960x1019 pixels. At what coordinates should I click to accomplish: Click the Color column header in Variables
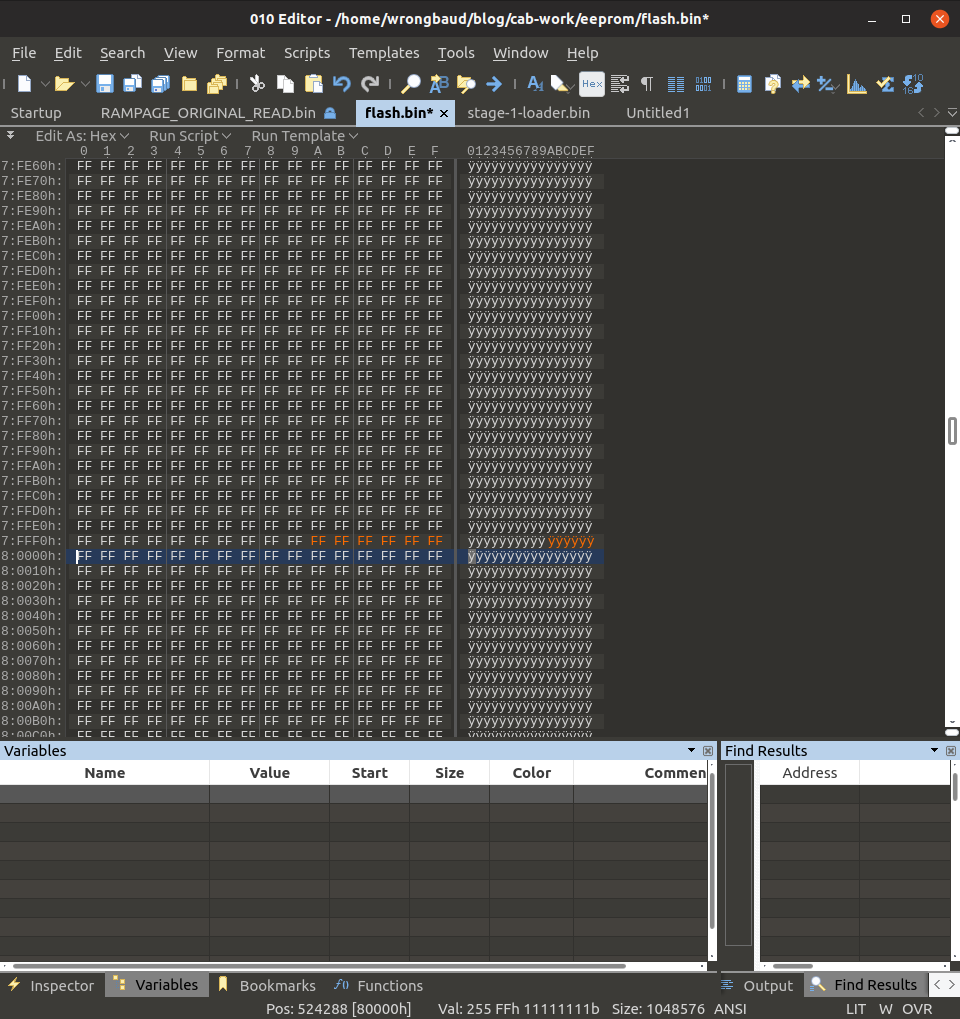531,773
